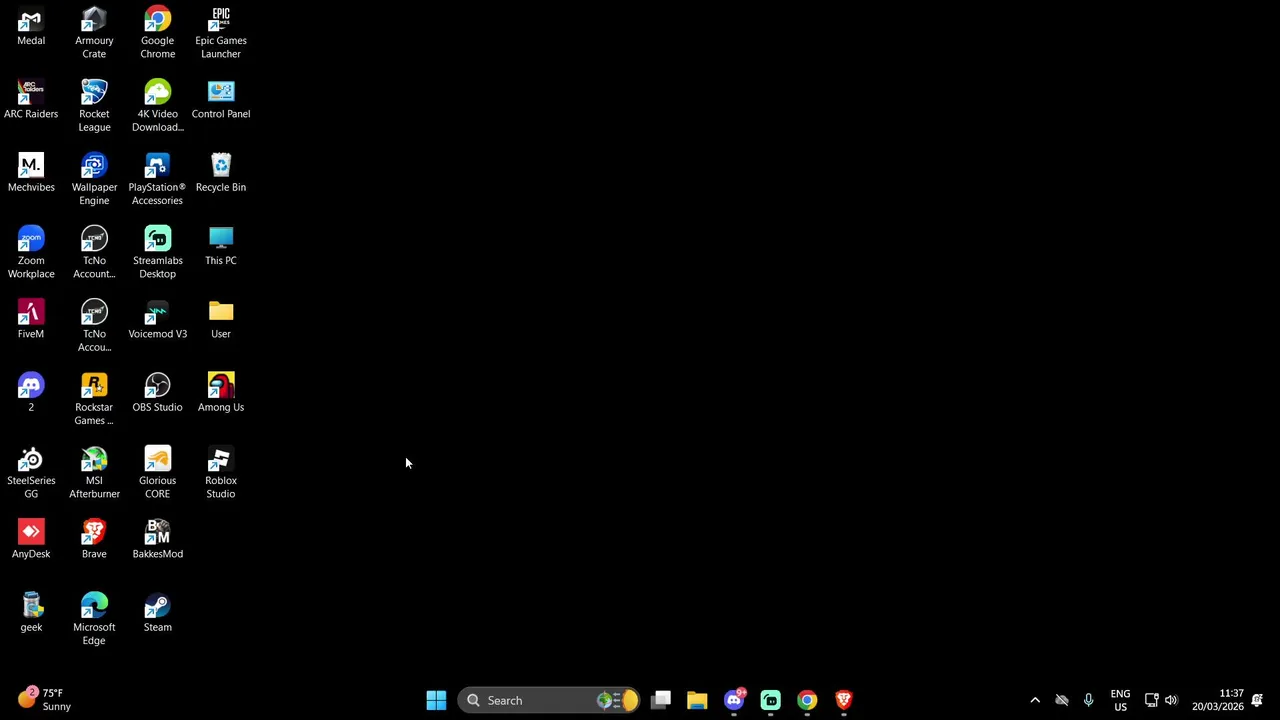Select Rockstar Games Launcher icon
The height and width of the screenshot is (720, 1280).
94,400
